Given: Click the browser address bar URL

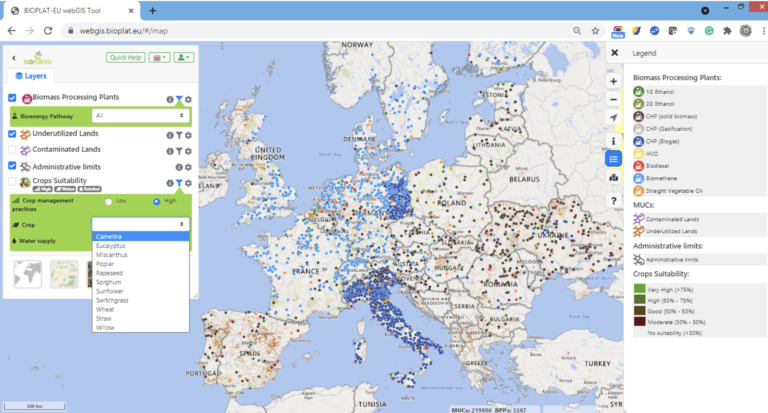Looking at the screenshot, I should point(123,31).
